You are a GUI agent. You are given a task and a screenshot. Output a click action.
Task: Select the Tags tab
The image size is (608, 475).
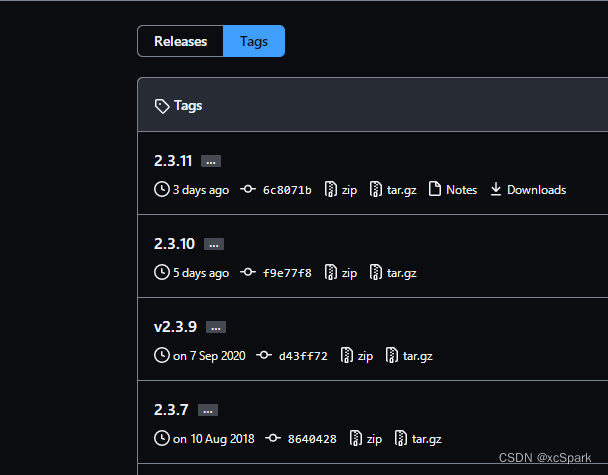click(x=254, y=41)
